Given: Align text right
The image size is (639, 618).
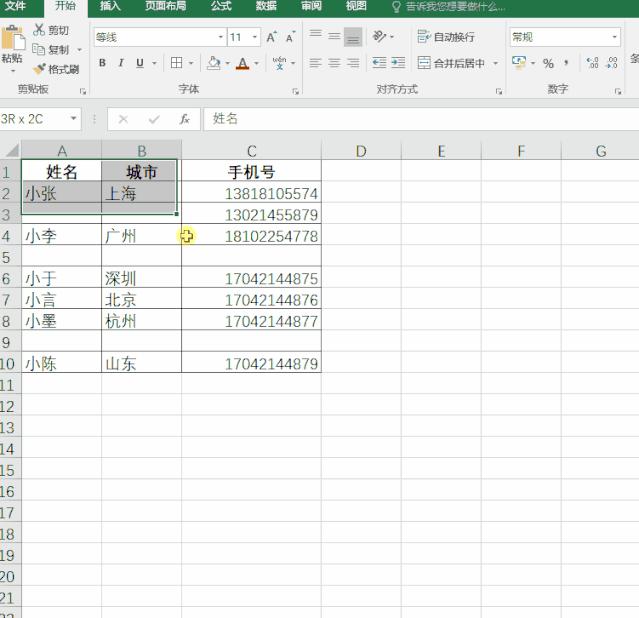Looking at the screenshot, I should point(353,63).
